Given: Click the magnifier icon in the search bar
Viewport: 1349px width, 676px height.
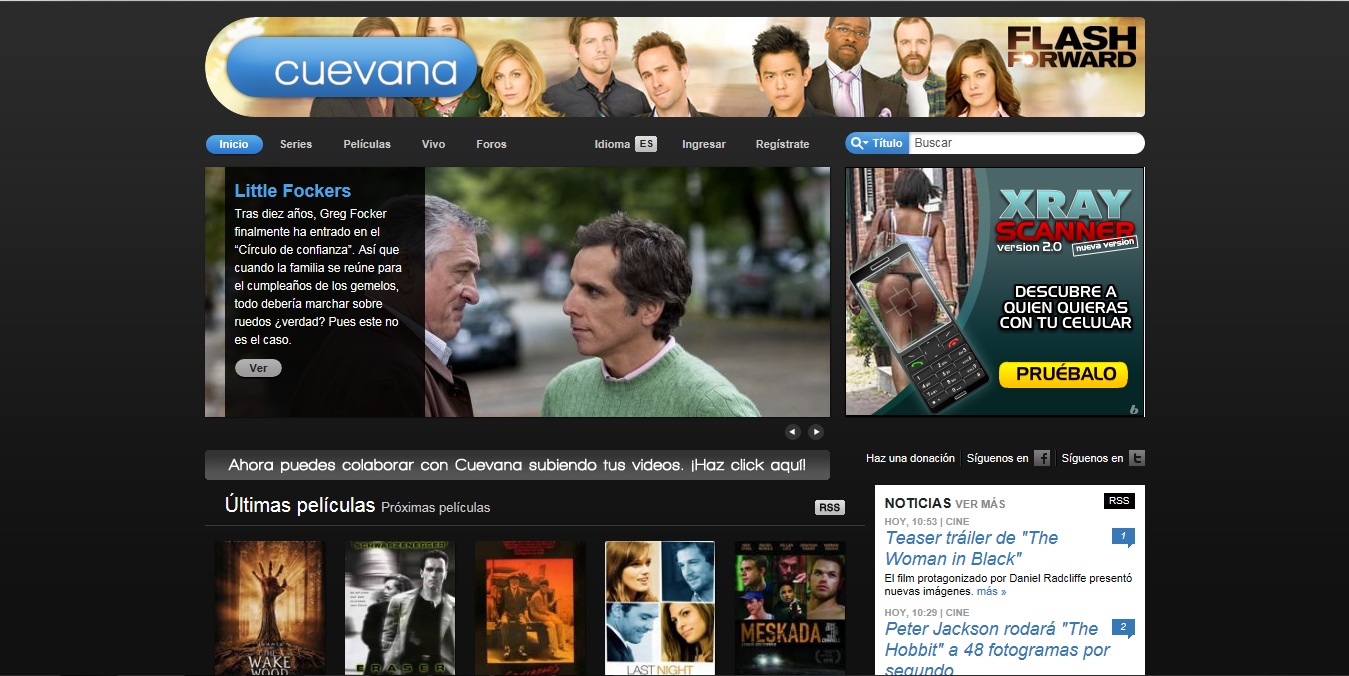Looking at the screenshot, I should pos(855,143).
